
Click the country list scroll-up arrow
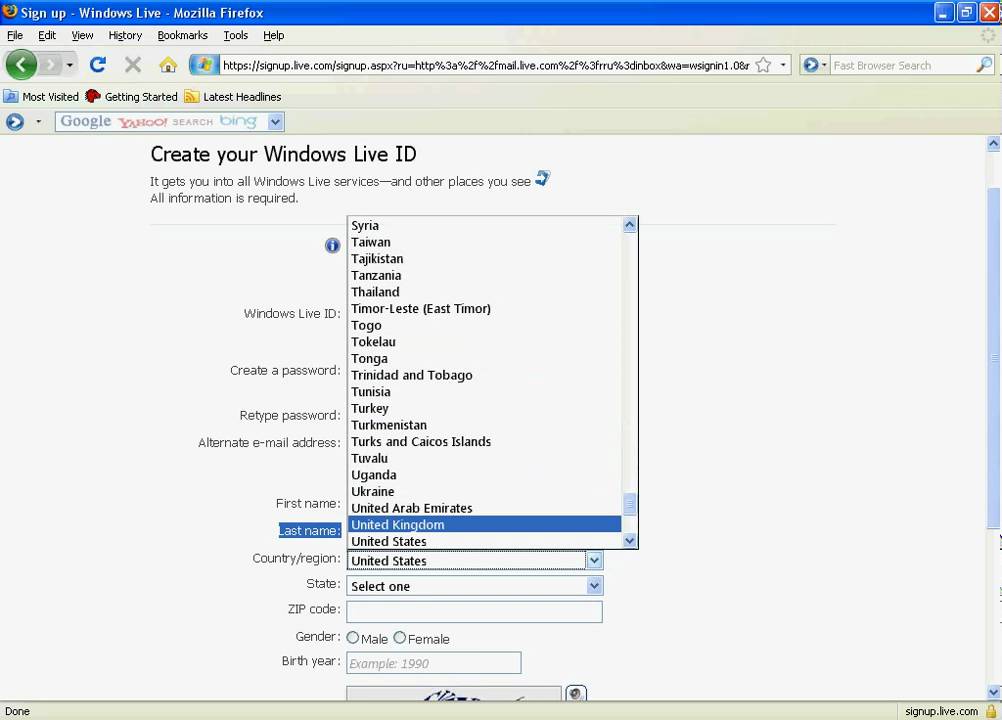coord(629,225)
